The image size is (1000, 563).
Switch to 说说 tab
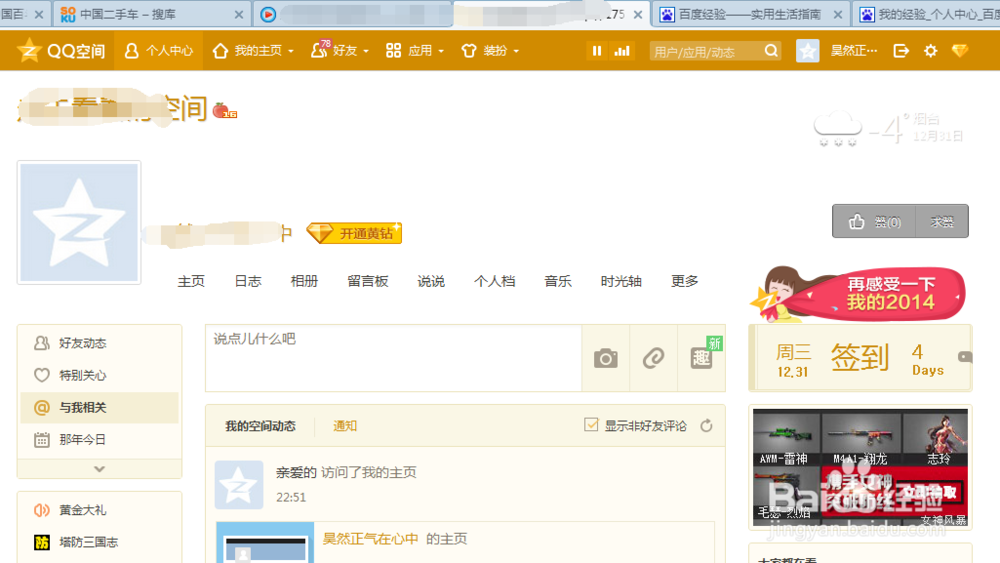coord(431,281)
